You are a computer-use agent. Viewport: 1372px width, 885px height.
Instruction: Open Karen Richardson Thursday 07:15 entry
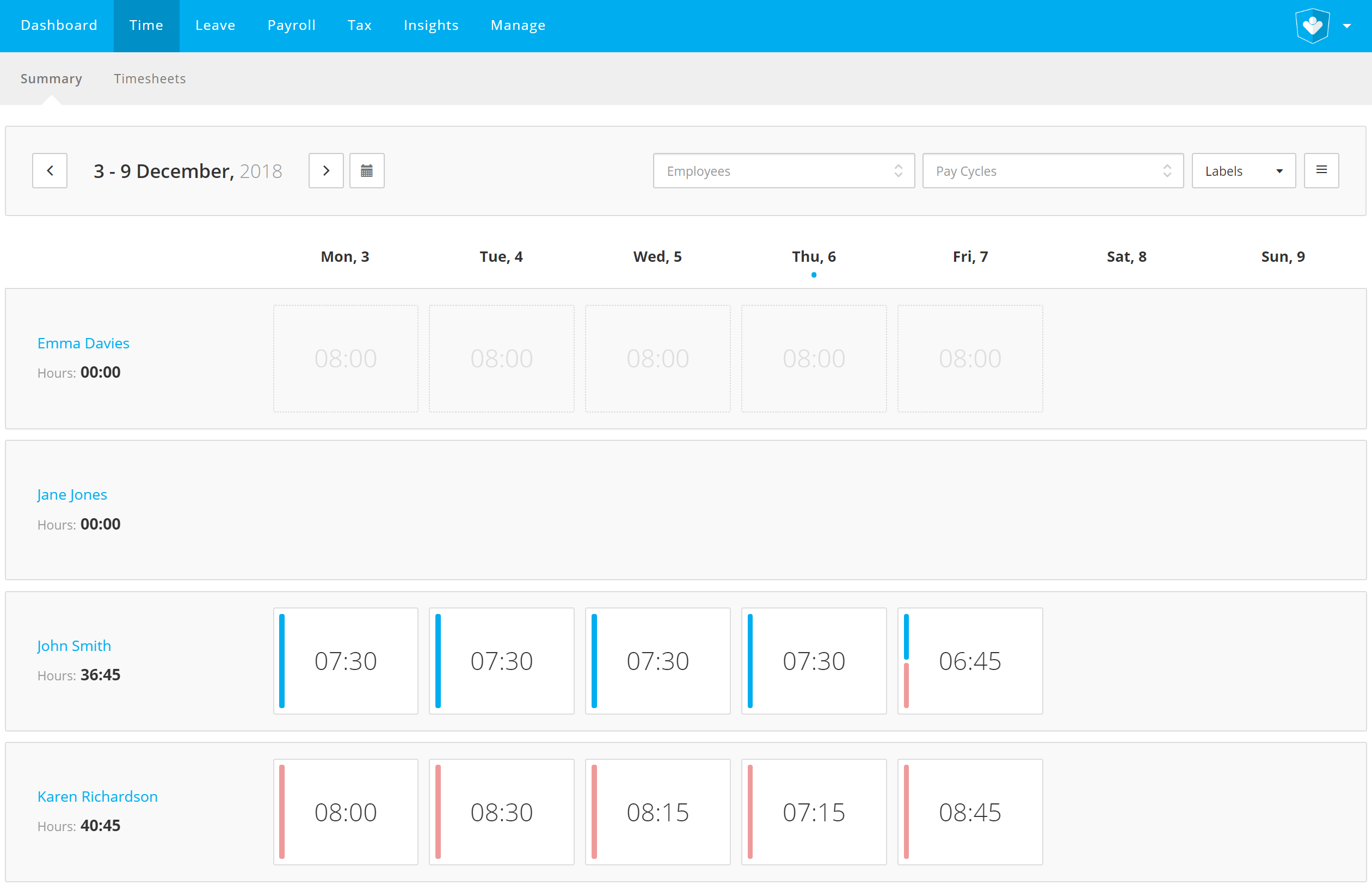tap(814, 812)
